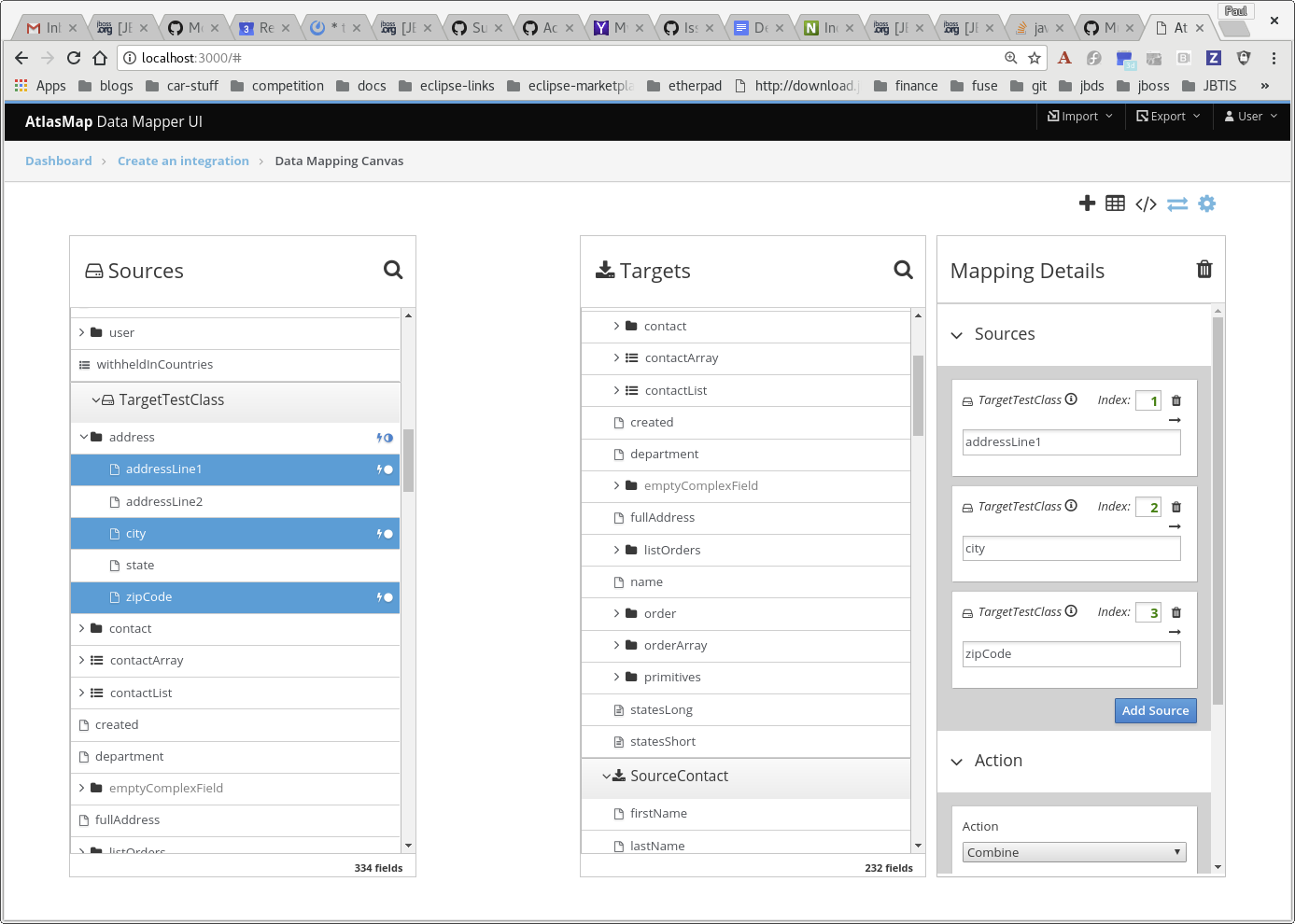Delete the addressLine1 source with its trash icon

point(1175,399)
